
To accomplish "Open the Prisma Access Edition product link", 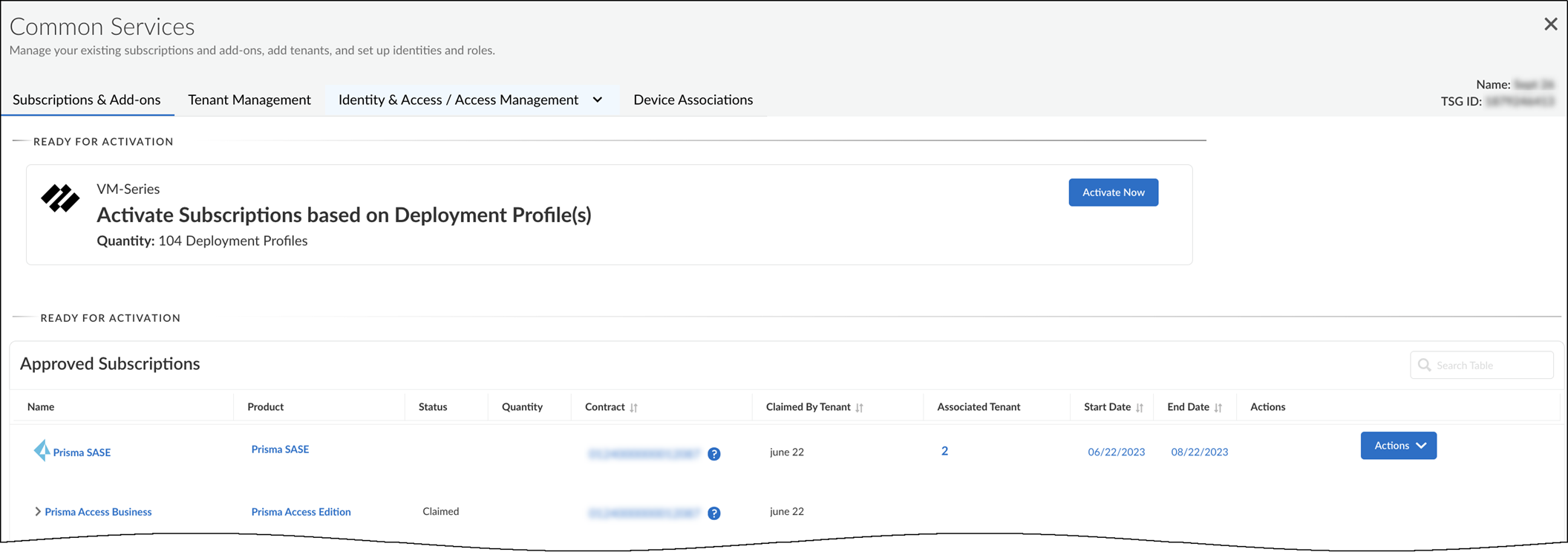I will point(301,512).
